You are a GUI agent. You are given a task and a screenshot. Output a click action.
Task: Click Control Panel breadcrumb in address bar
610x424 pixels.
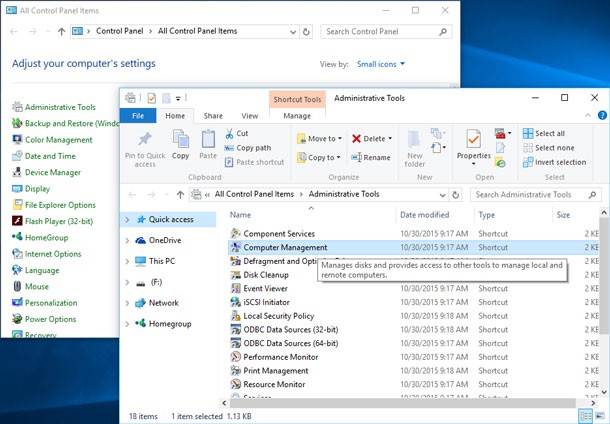point(119,31)
